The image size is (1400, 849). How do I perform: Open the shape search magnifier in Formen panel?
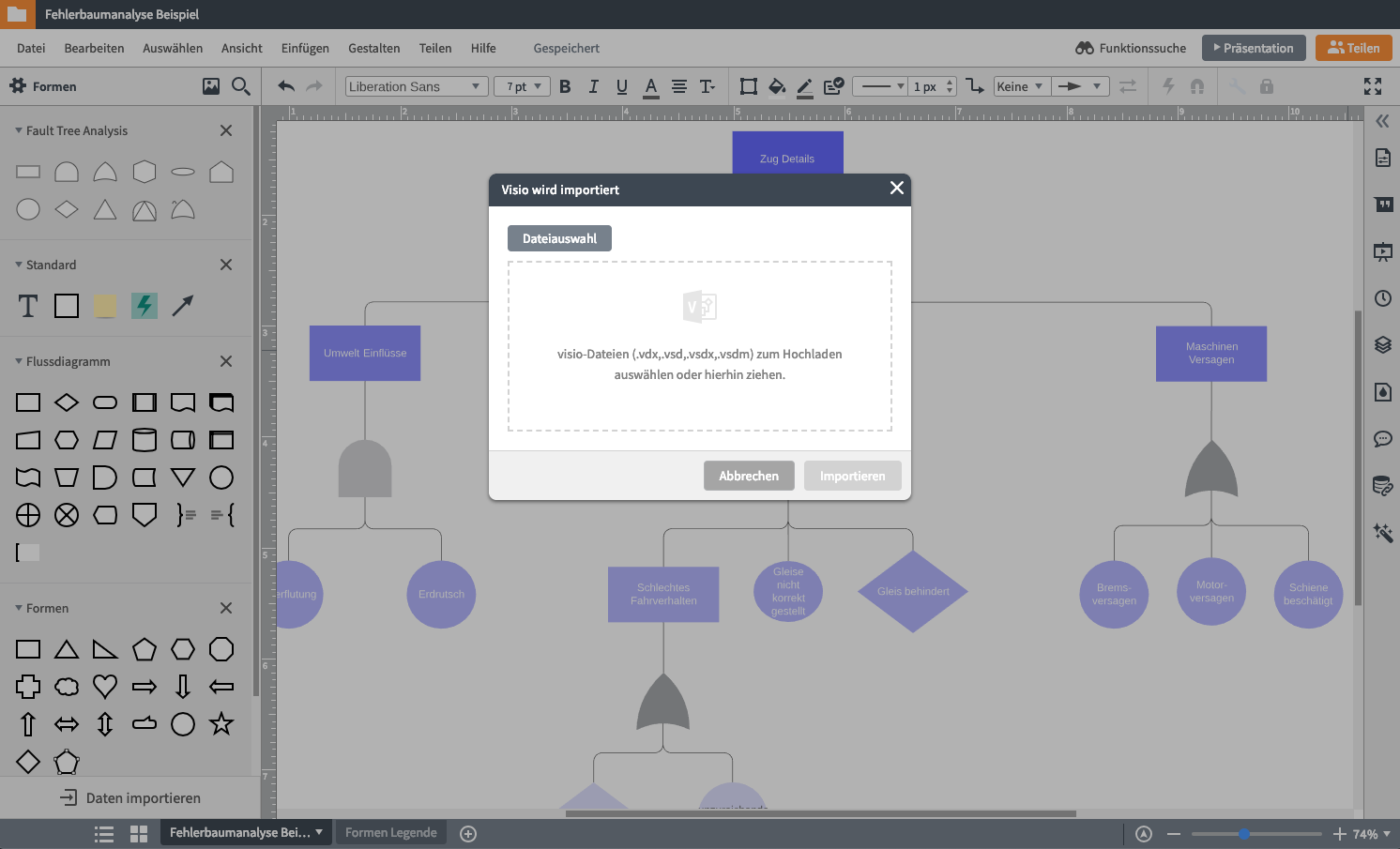(241, 85)
